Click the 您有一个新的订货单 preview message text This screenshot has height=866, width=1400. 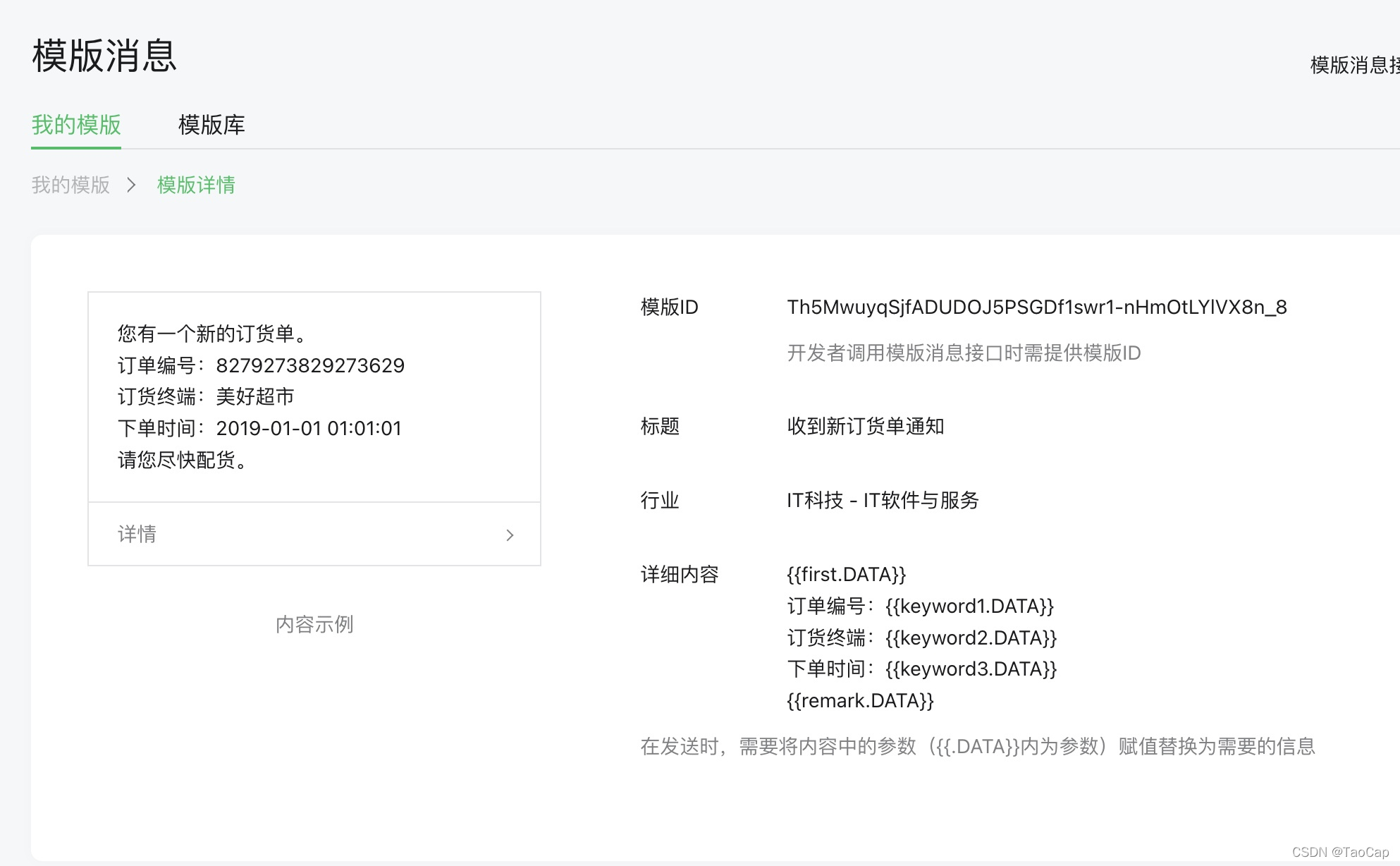coord(211,334)
